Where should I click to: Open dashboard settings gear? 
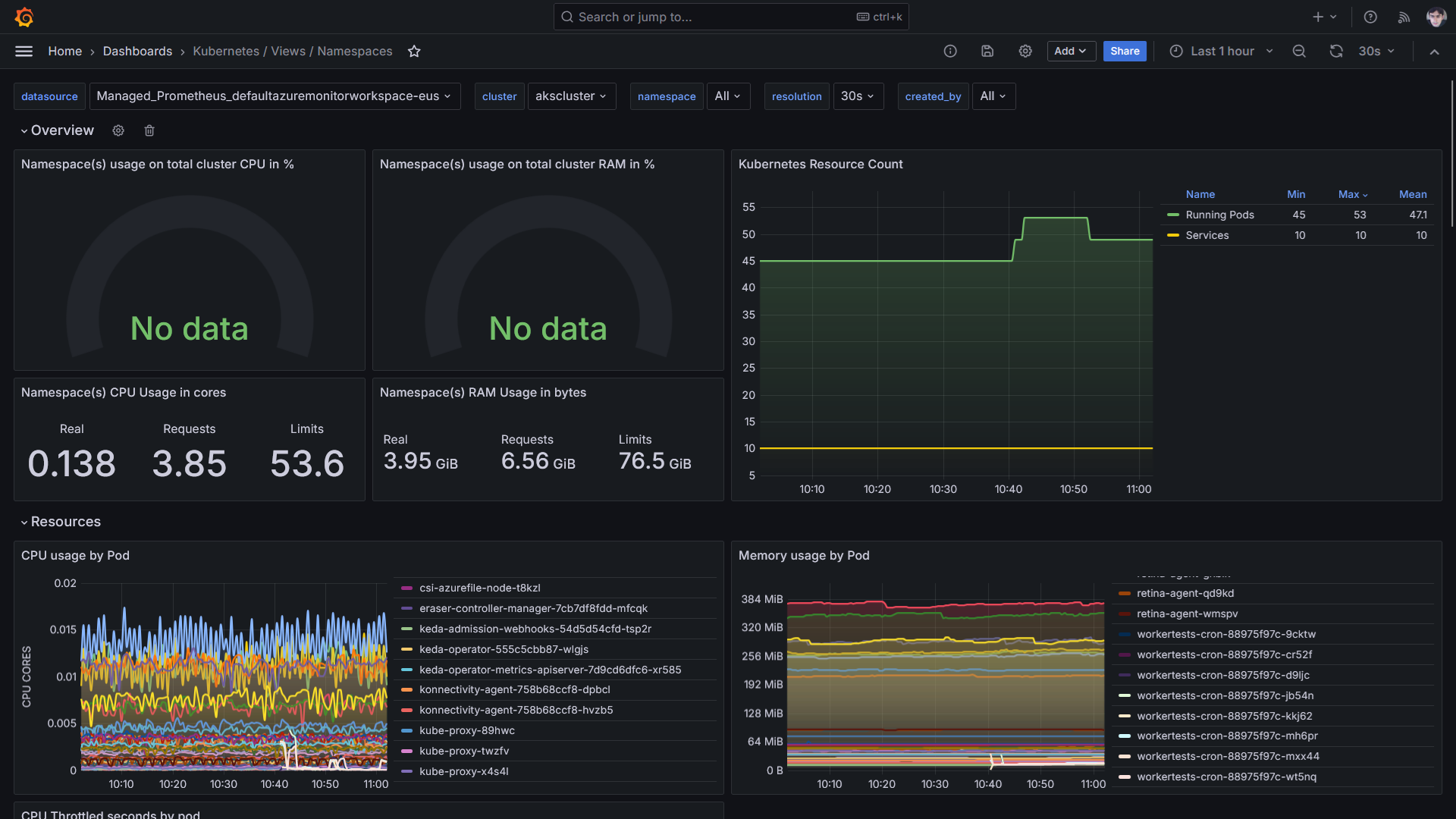click(1025, 51)
